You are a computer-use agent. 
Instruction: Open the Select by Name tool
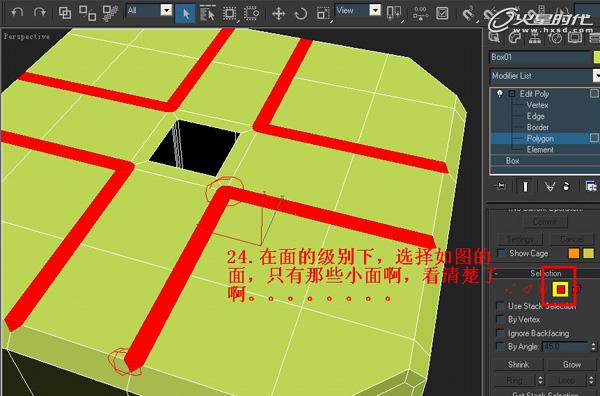point(207,13)
